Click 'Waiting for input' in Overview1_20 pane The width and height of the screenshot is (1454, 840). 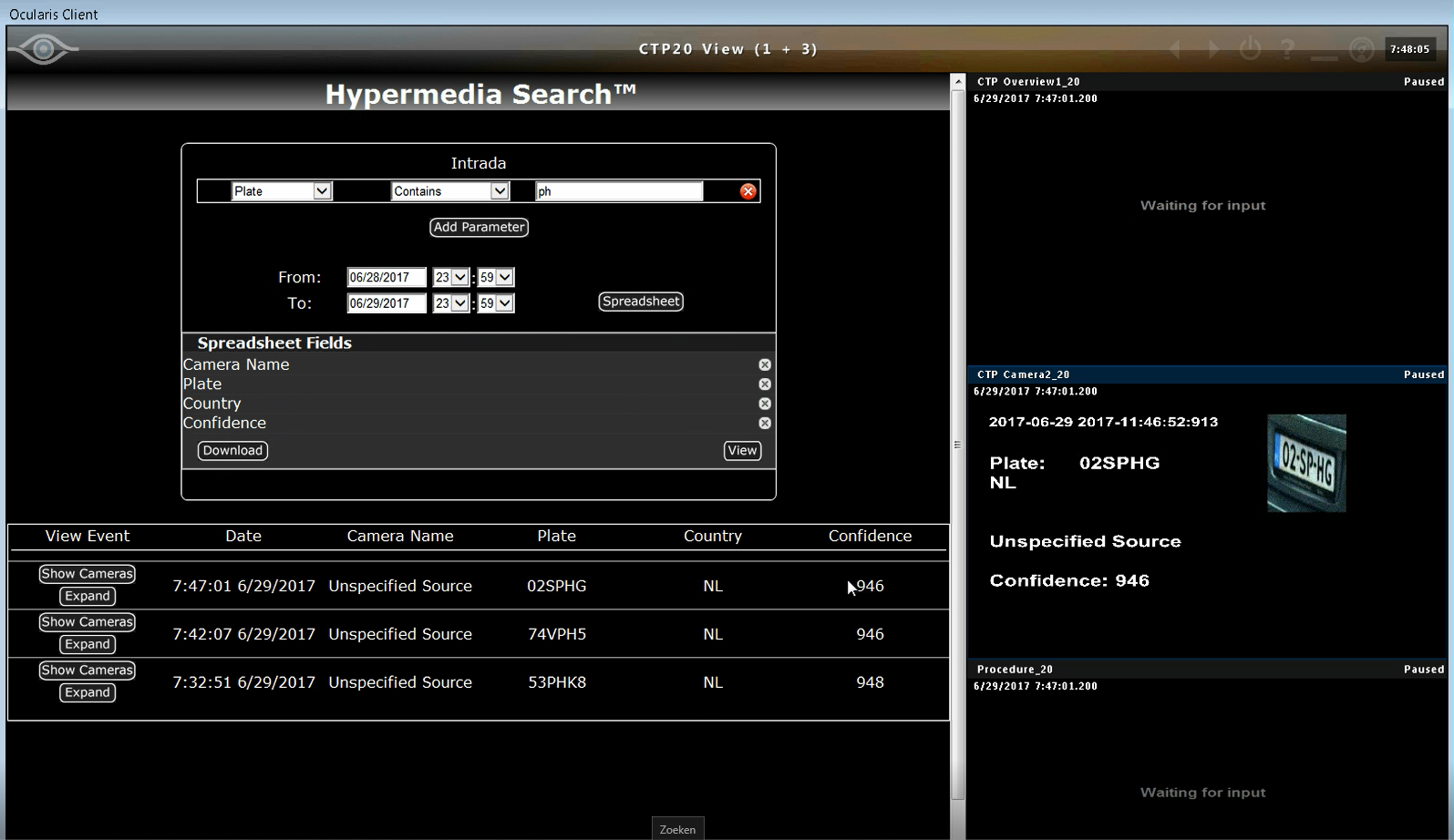1202,206
